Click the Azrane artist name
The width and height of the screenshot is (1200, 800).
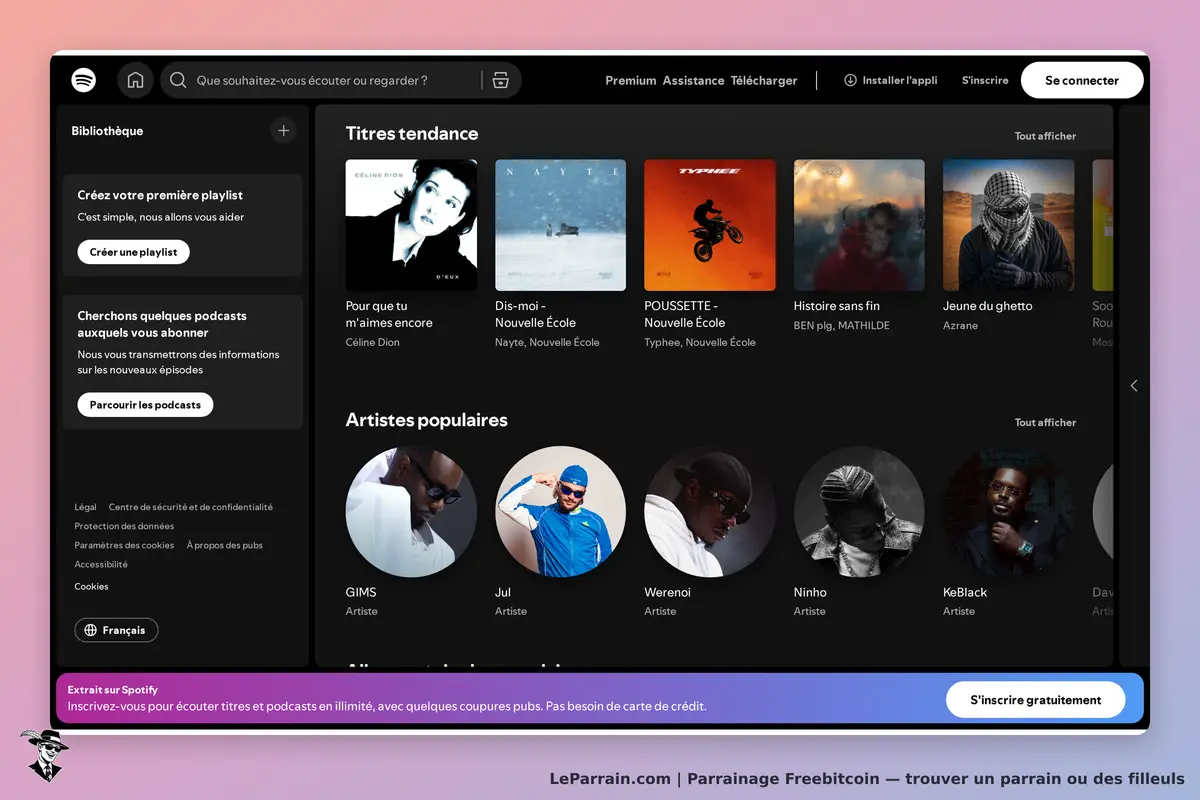pos(961,325)
